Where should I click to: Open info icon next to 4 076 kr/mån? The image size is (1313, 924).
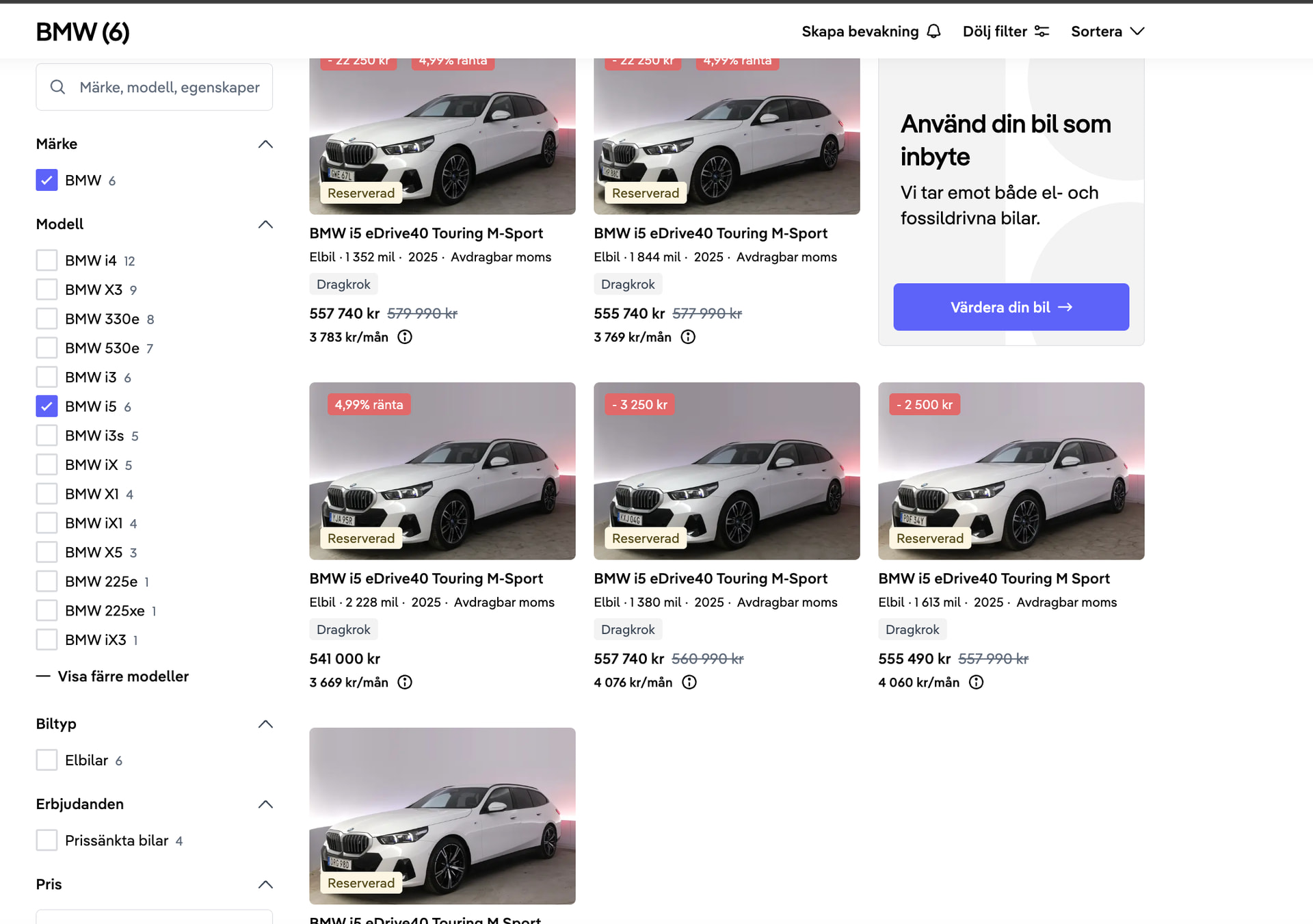point(689,683)
